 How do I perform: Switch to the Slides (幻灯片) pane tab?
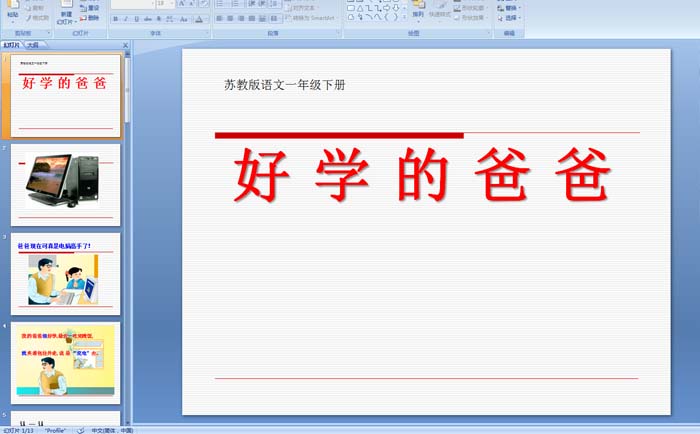pyautogui.click(x=11, y=45)
